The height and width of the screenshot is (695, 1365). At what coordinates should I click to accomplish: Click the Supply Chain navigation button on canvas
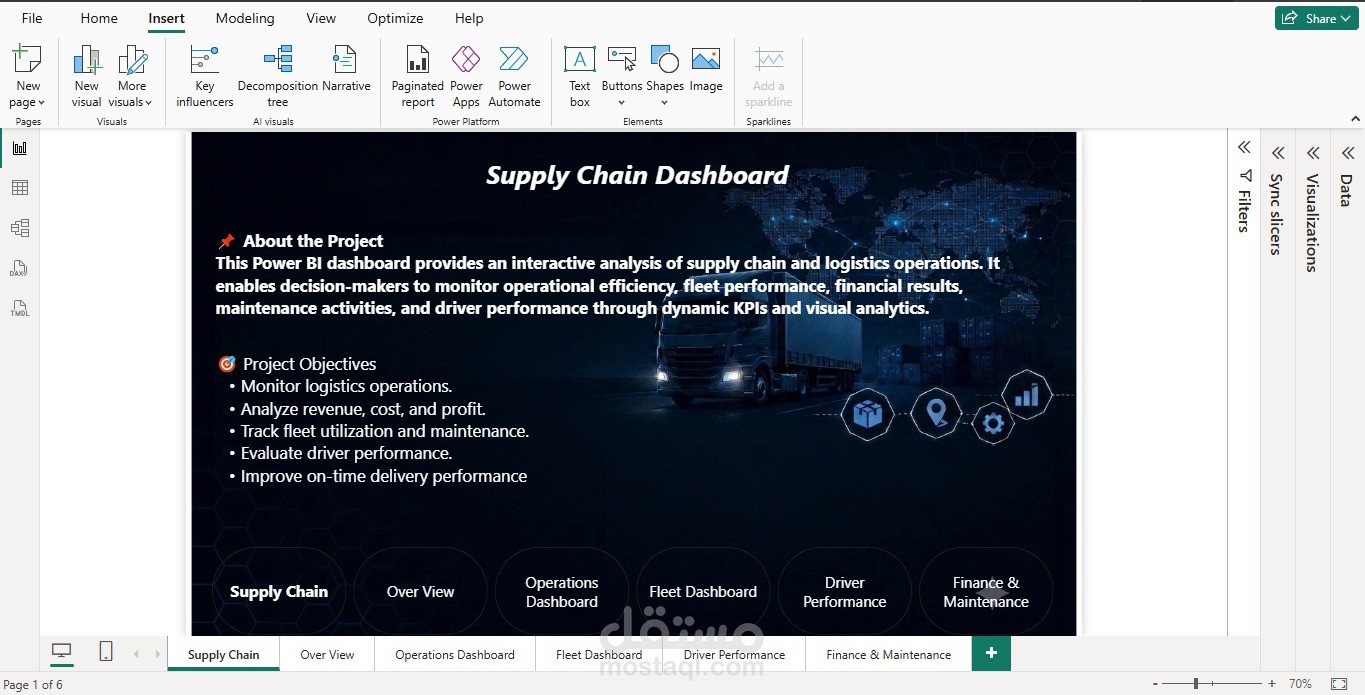(279, 592)
